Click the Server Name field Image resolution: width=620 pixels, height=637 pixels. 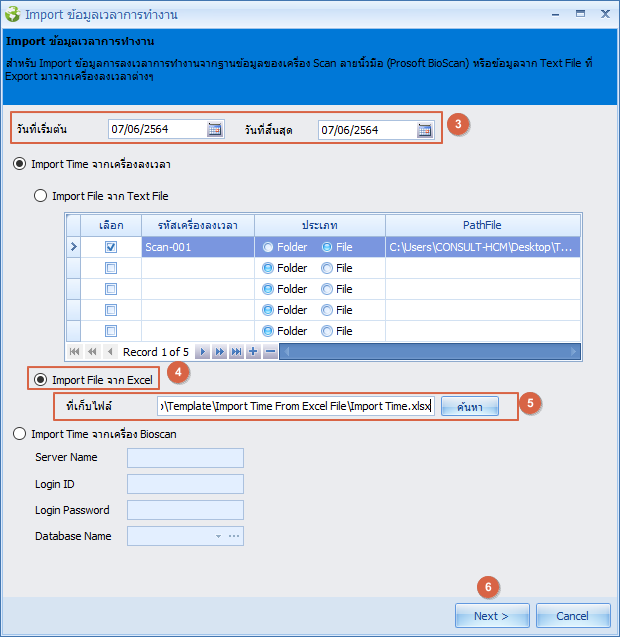(185, 458)
